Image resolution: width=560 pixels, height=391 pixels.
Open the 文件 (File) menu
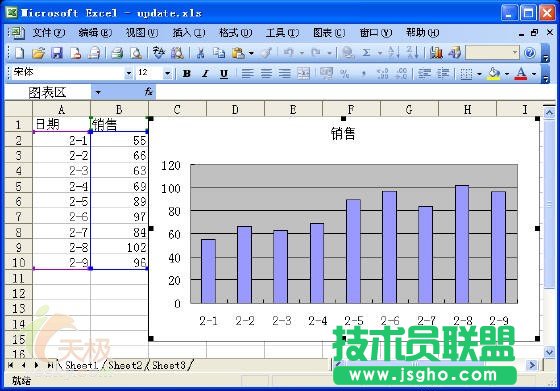[x=49, y=33]
